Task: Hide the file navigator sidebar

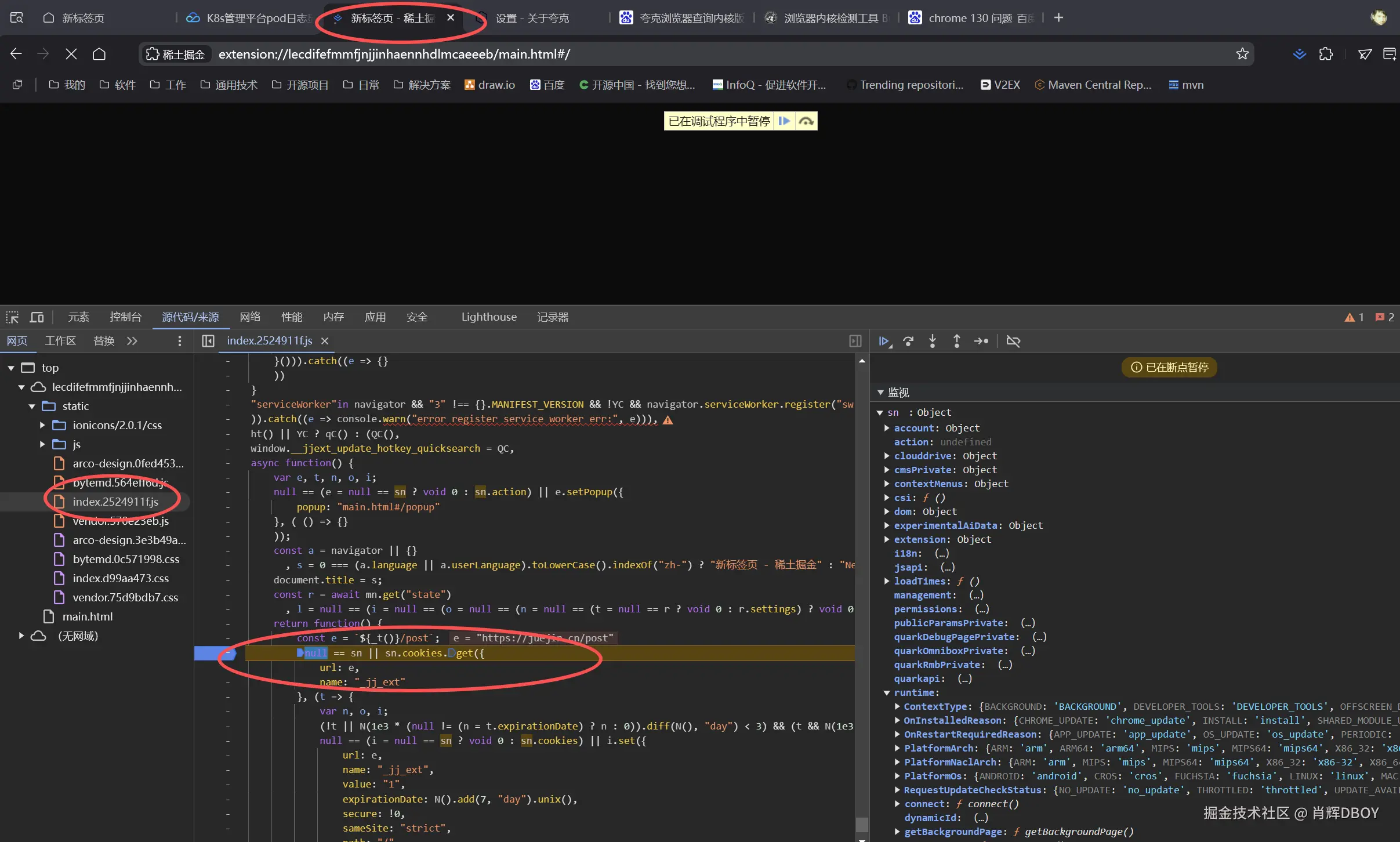Action: (x=208, y=341)
